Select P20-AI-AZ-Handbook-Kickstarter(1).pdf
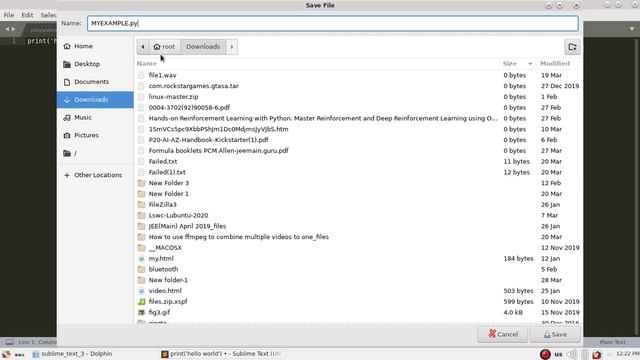The height and width of the screenshot is (360, 640). pos(358,140)
